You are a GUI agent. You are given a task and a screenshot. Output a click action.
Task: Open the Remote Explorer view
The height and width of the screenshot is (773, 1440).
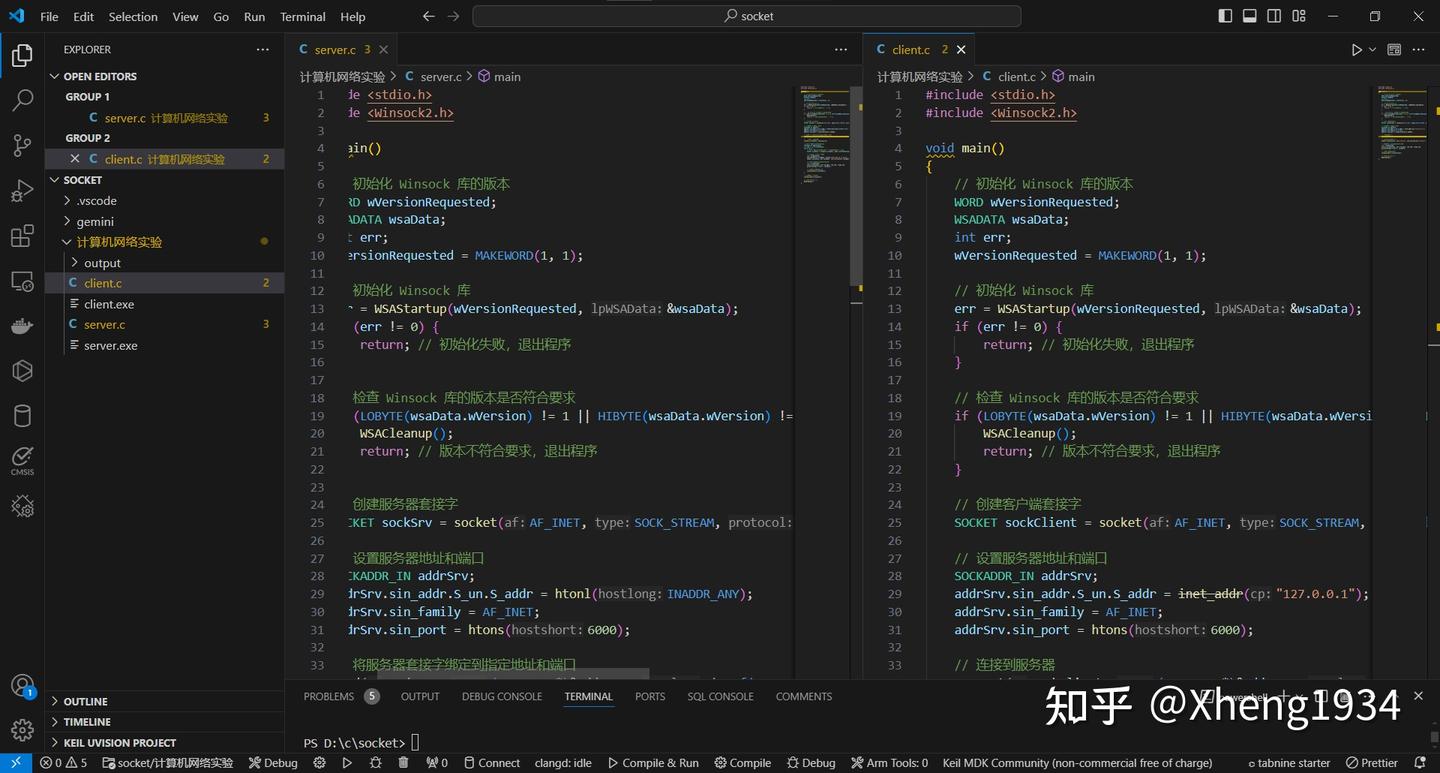[x=21, y=281]
